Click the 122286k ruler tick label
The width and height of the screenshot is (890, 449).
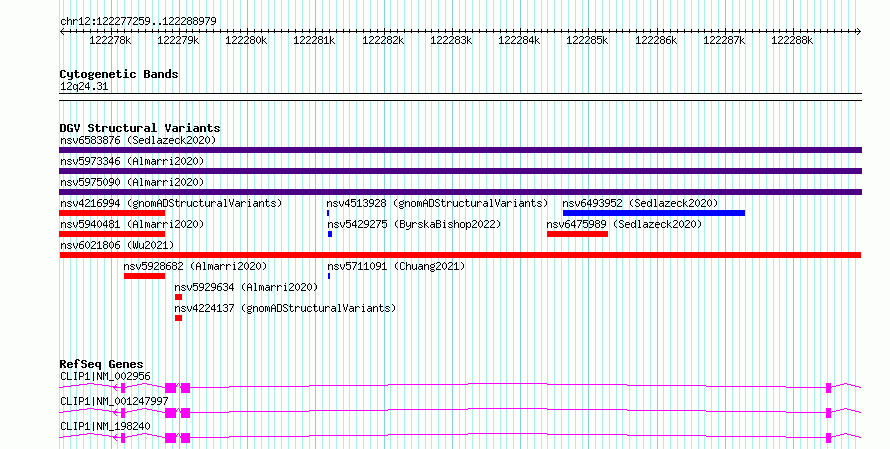[x=656, y=40]
